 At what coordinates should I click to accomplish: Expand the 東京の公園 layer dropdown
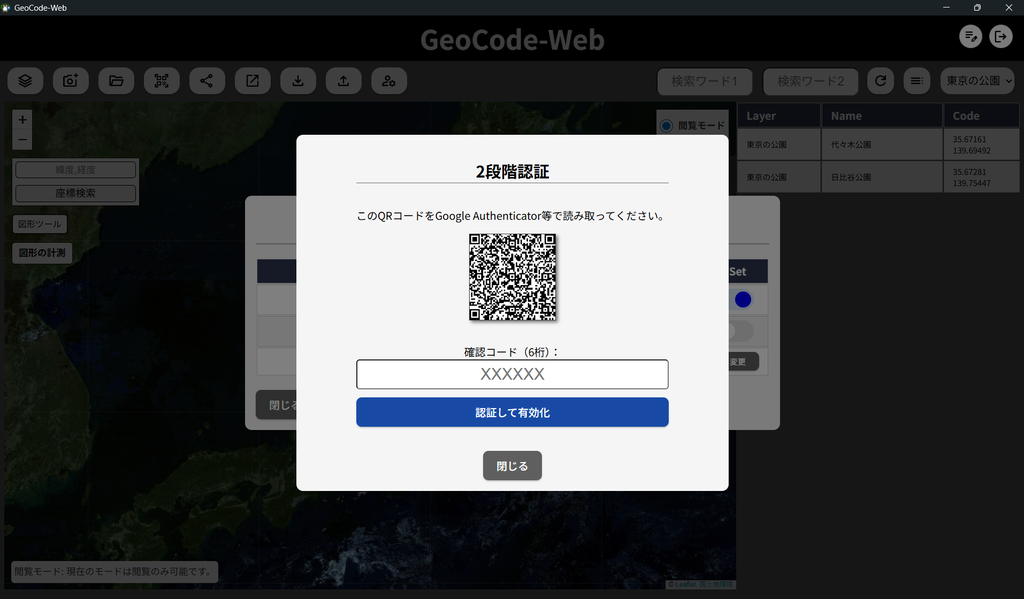[978, 81]
